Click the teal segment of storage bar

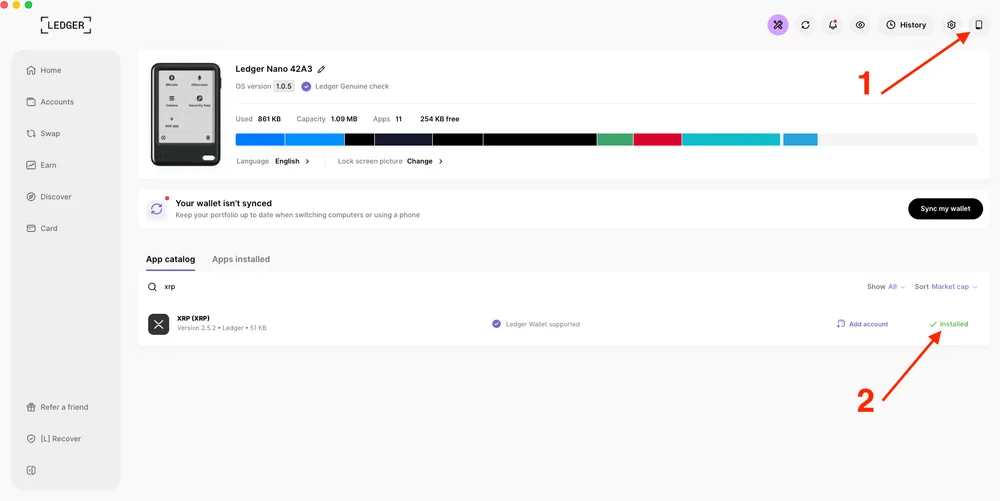731,140
